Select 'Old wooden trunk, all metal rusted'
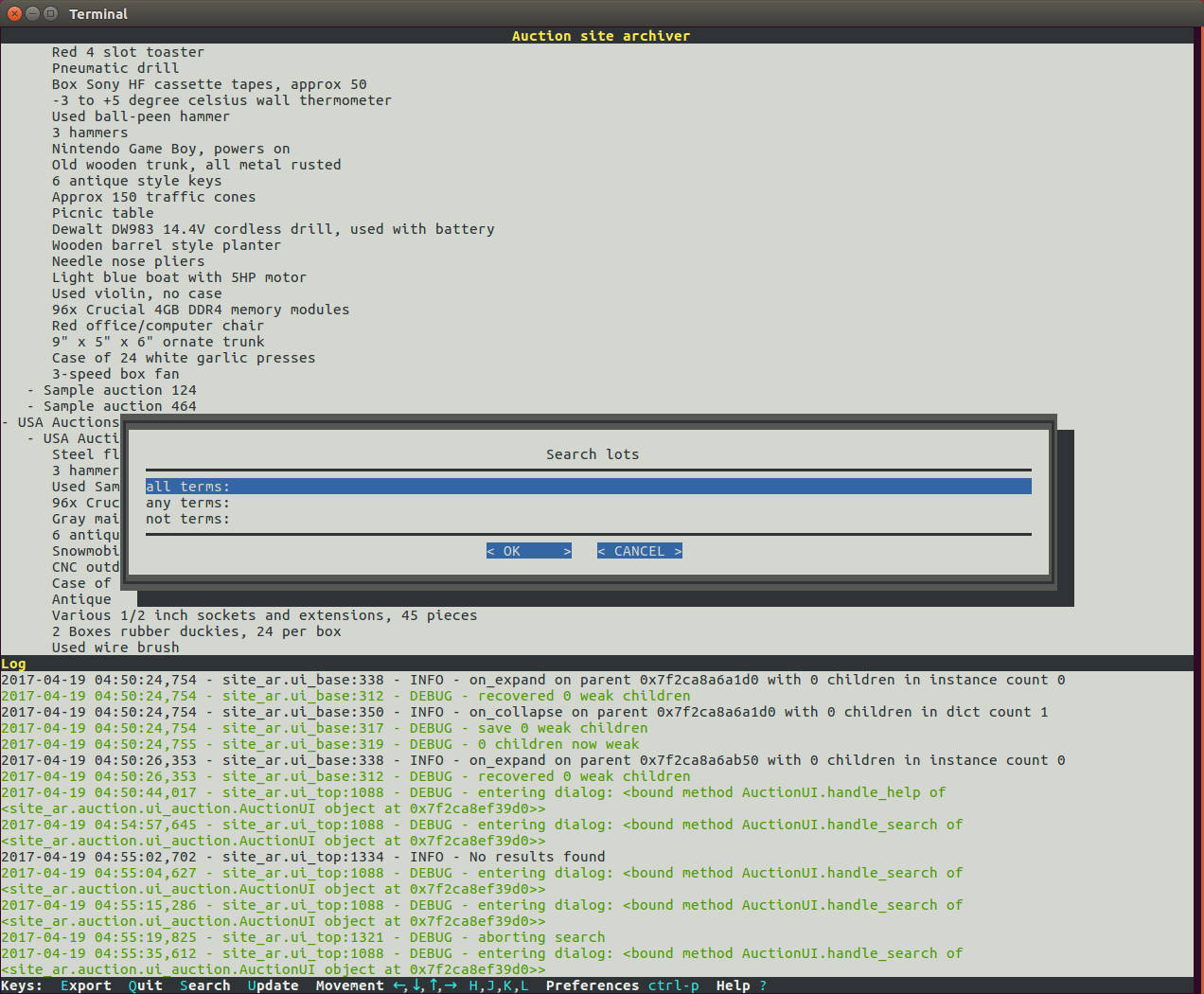The height and width of the screenshot is (994, 1204). pos(197,165)
